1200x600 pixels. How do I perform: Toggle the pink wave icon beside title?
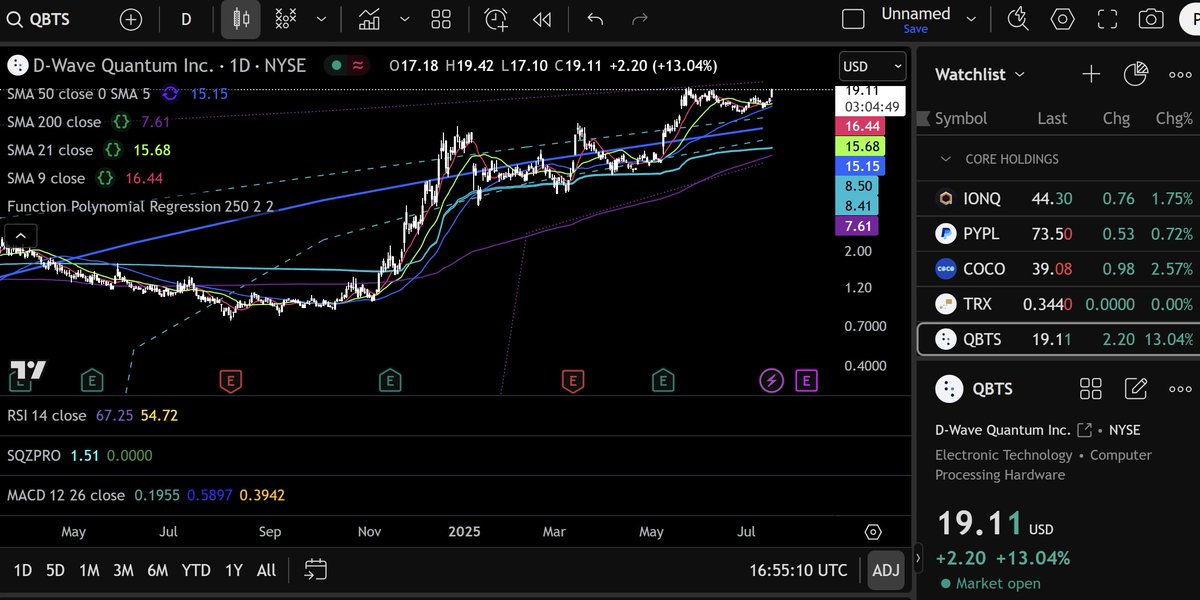pyautogui.click(x=357, y=65)
